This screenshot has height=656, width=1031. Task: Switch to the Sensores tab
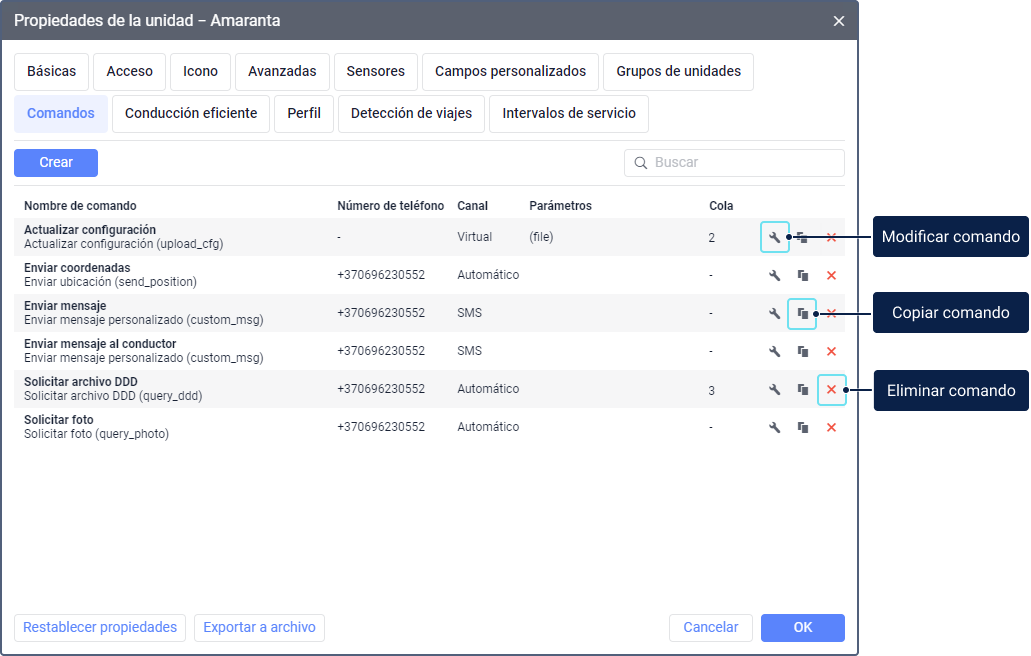[375, 72]
